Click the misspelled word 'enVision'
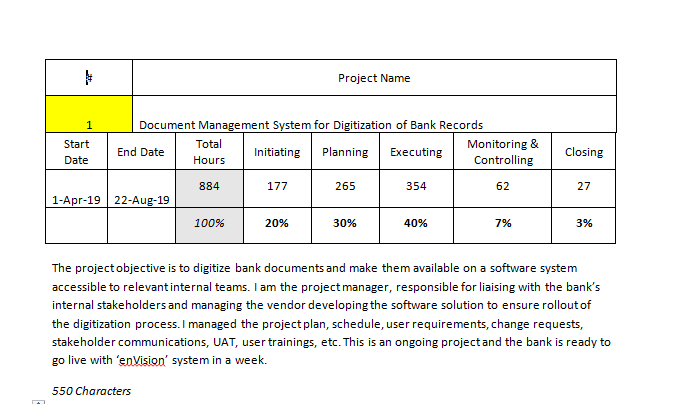This screenshot has height=404, width=687. point(142,360)
